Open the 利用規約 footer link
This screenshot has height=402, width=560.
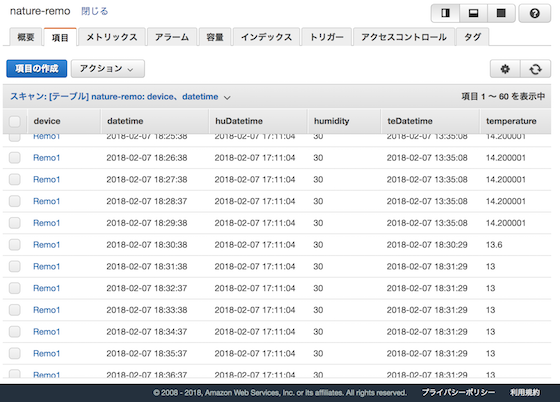525,393
